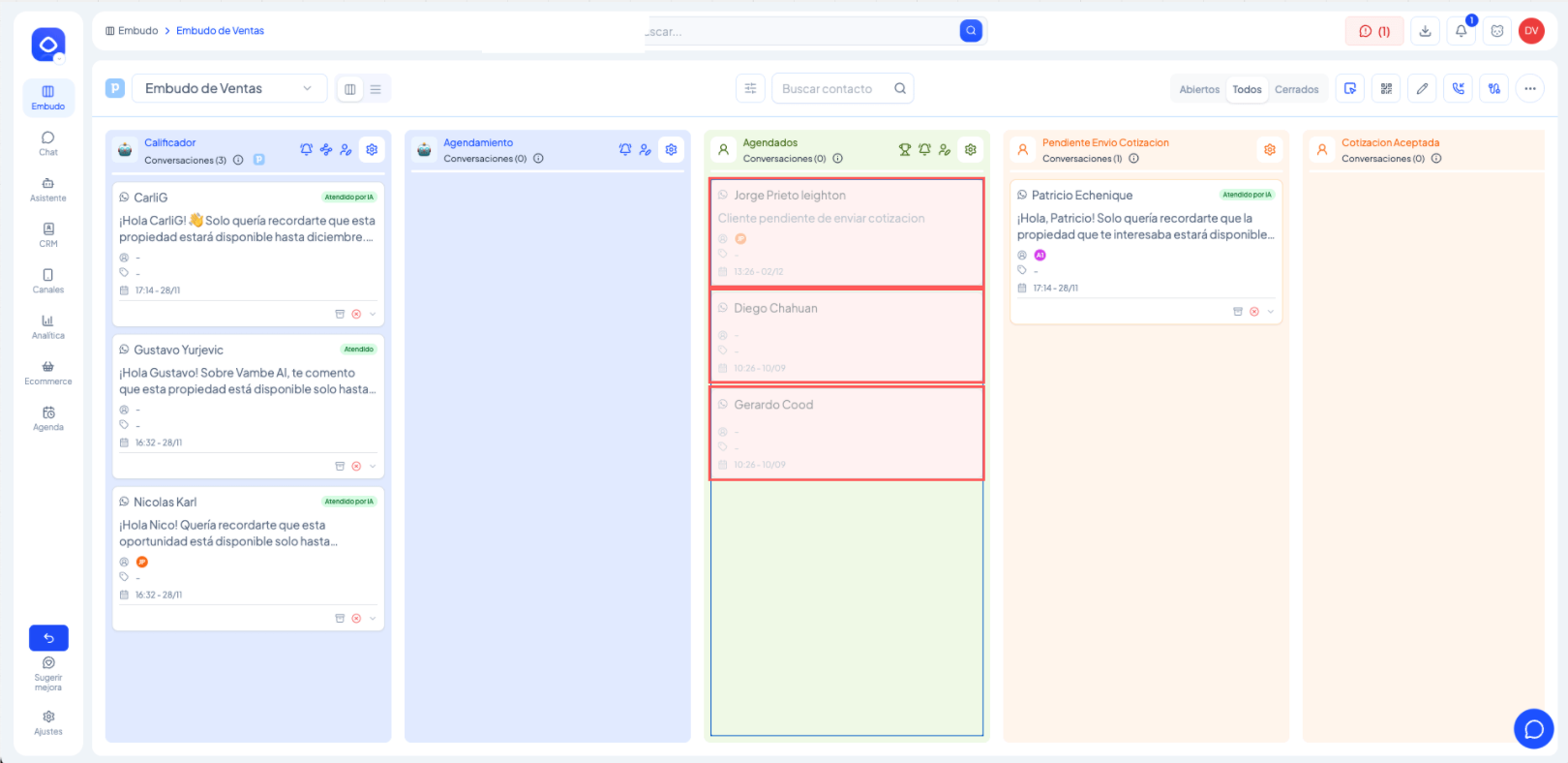Open the Embudo de Ventas dropdown
The height and width of the screenshot is (763, 1568).
[228, 89]
